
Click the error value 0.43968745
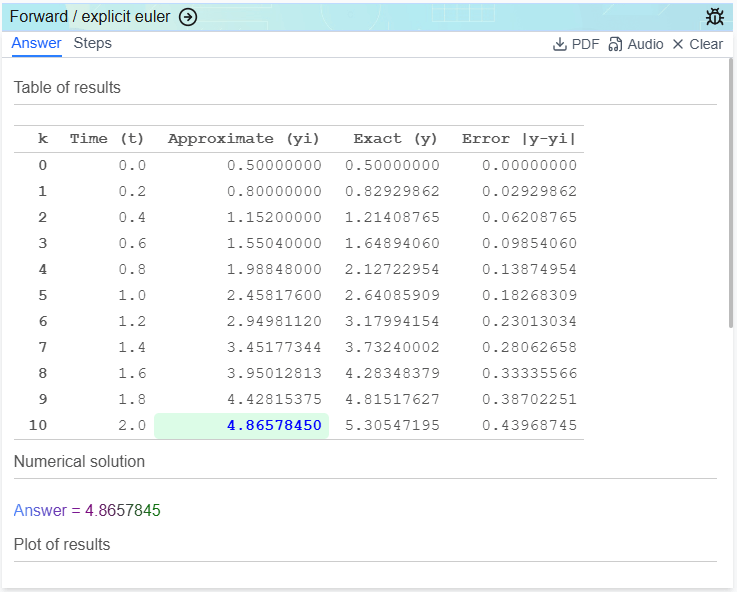529,425
